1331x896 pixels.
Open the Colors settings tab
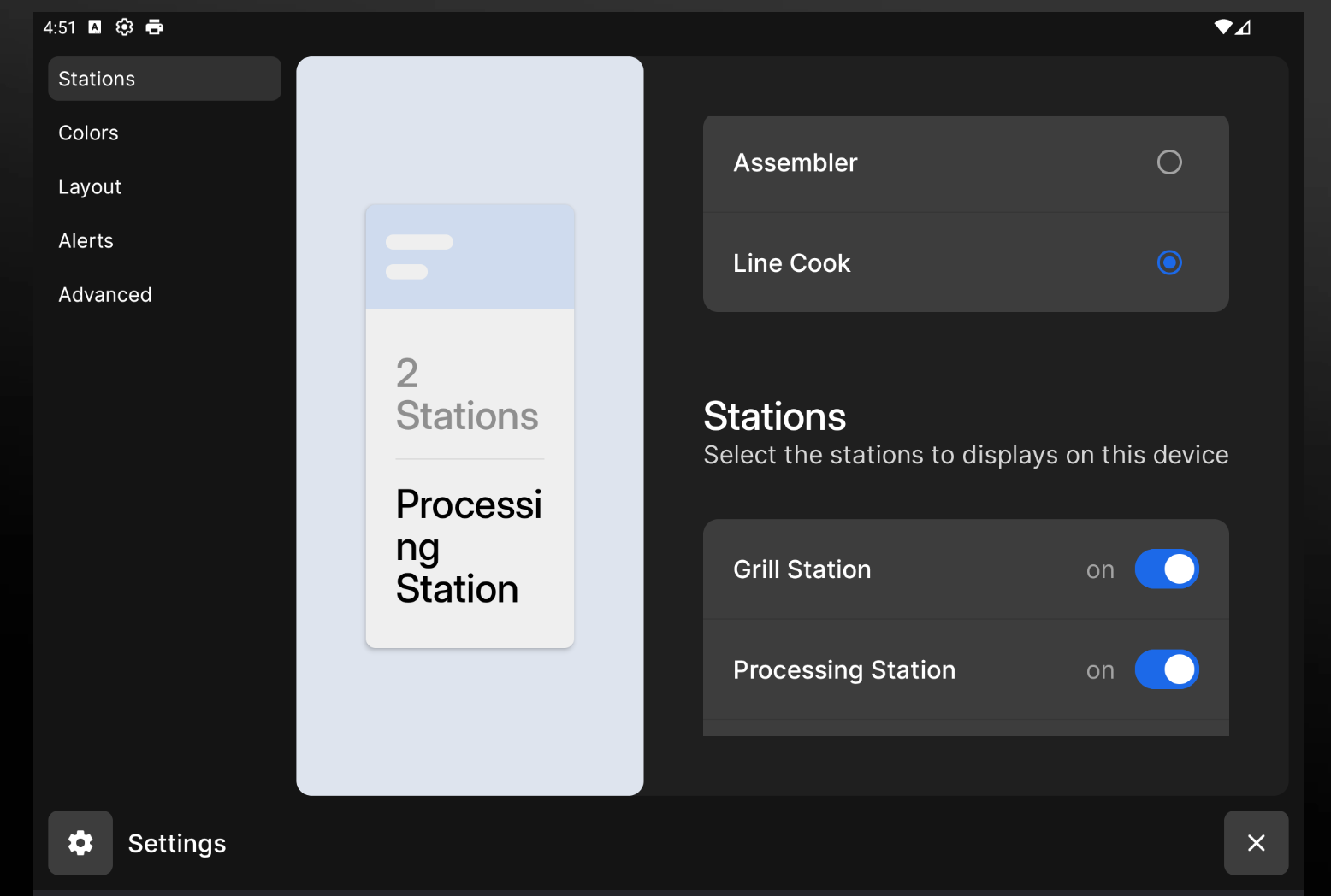88,133
